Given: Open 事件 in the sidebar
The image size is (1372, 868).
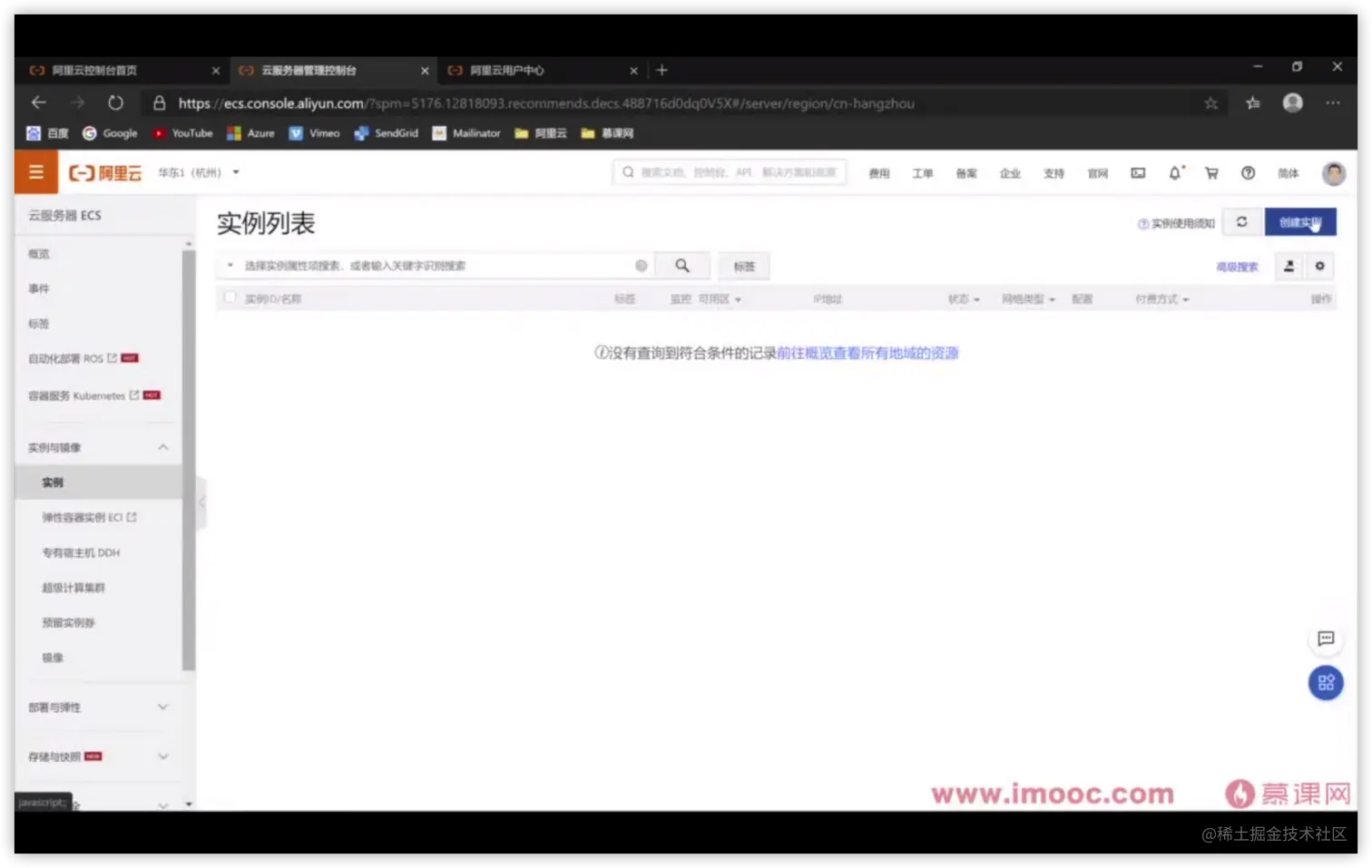Looking at the screenshot, I should [39, 288].
